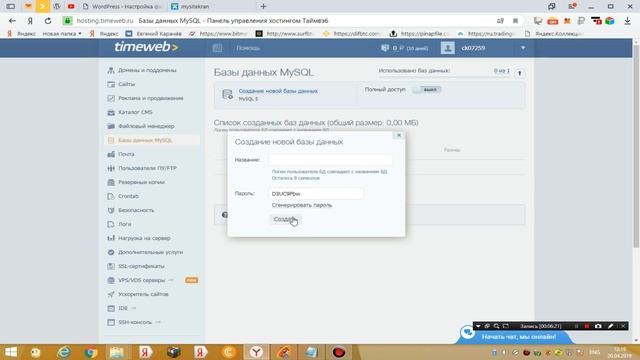Click the Crontab icon in sidebar
This screenshot has width=640, height=360.
tap(111, 196)
